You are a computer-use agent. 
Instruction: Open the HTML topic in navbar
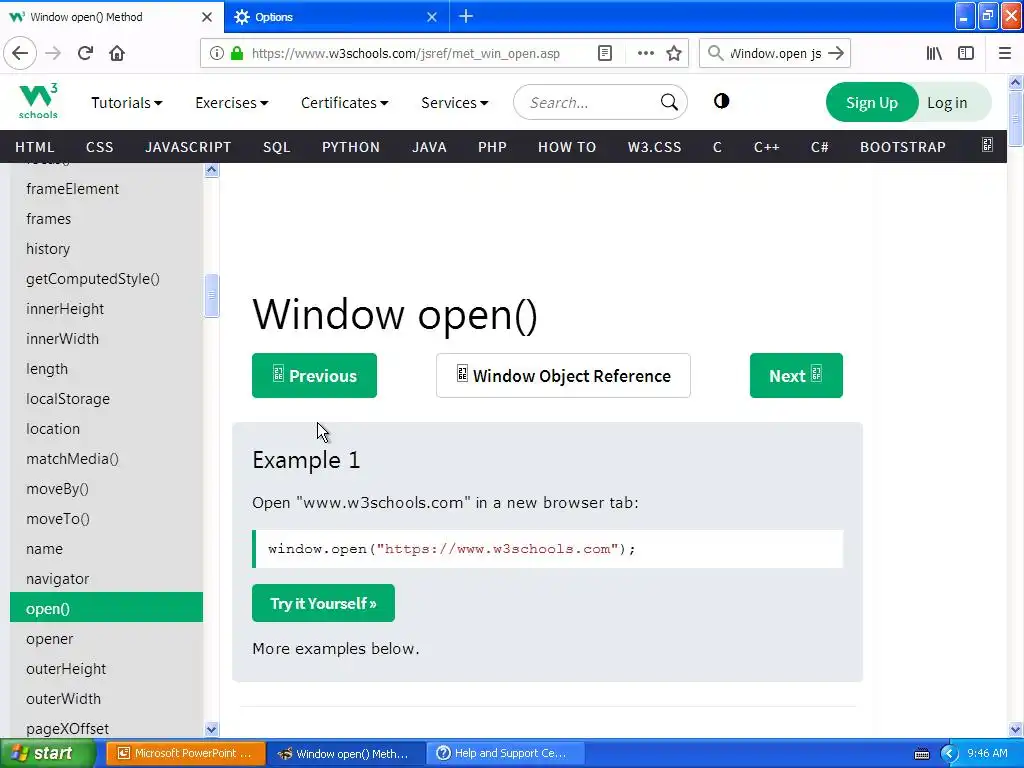click(x=35, y=147)
